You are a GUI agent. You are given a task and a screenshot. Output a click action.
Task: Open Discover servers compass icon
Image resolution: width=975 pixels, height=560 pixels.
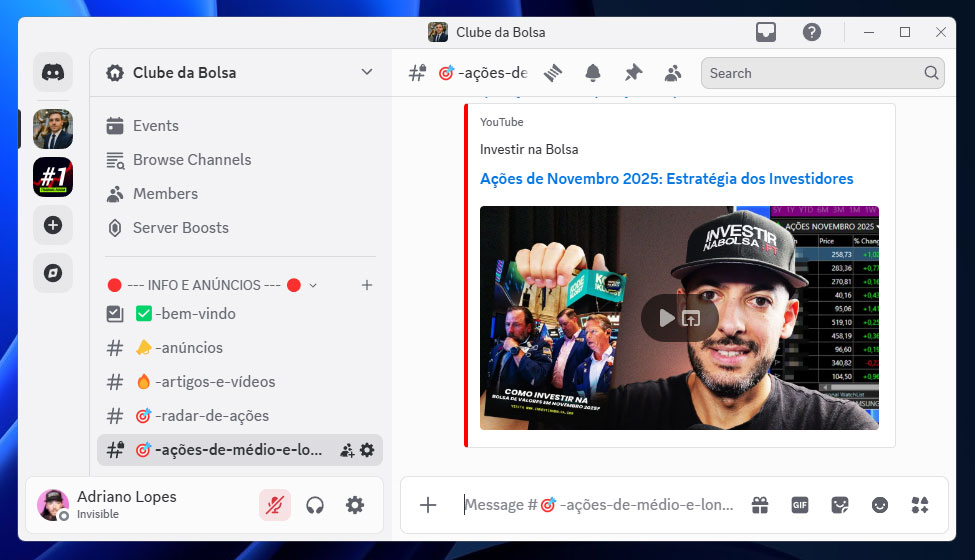point(53,273)
